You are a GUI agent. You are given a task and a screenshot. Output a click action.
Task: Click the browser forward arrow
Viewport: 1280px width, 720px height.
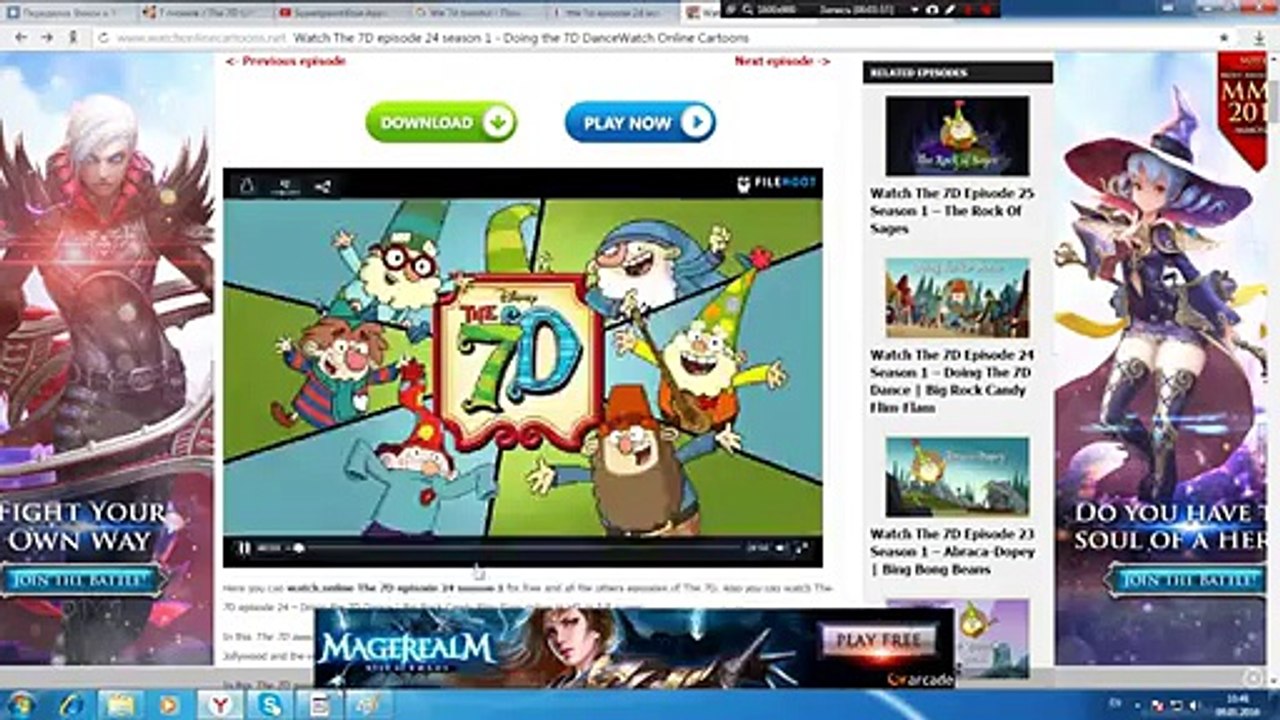click(x=46, y=37)
